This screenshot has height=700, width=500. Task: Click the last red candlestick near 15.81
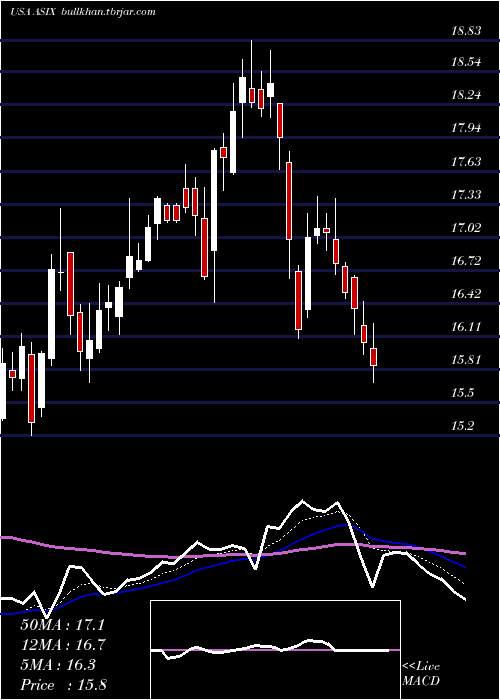(x=374, y=357)
